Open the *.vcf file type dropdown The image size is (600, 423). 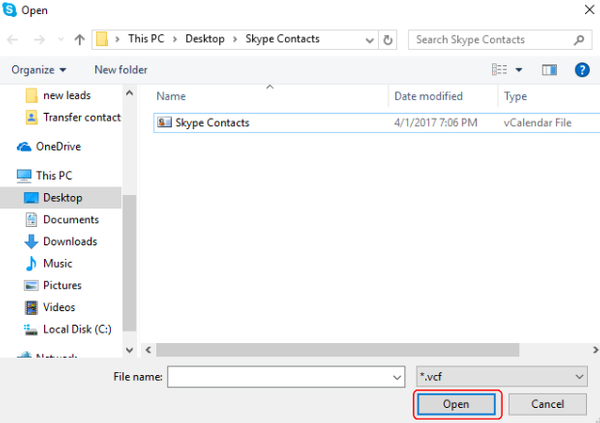click(x=502, y=377)
